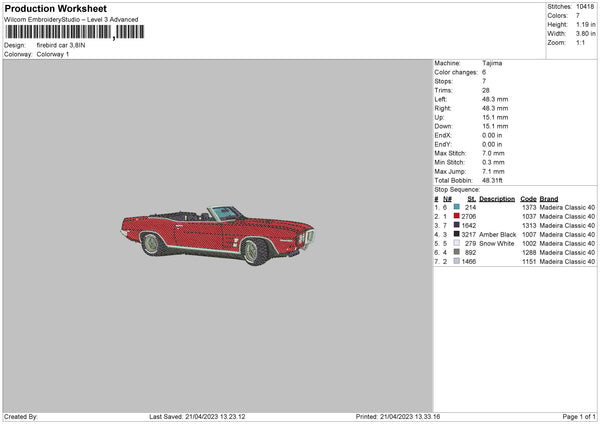Click the 'Stop Sequence:' label
The image size is (600, 424).
click(x=457, y=189)
